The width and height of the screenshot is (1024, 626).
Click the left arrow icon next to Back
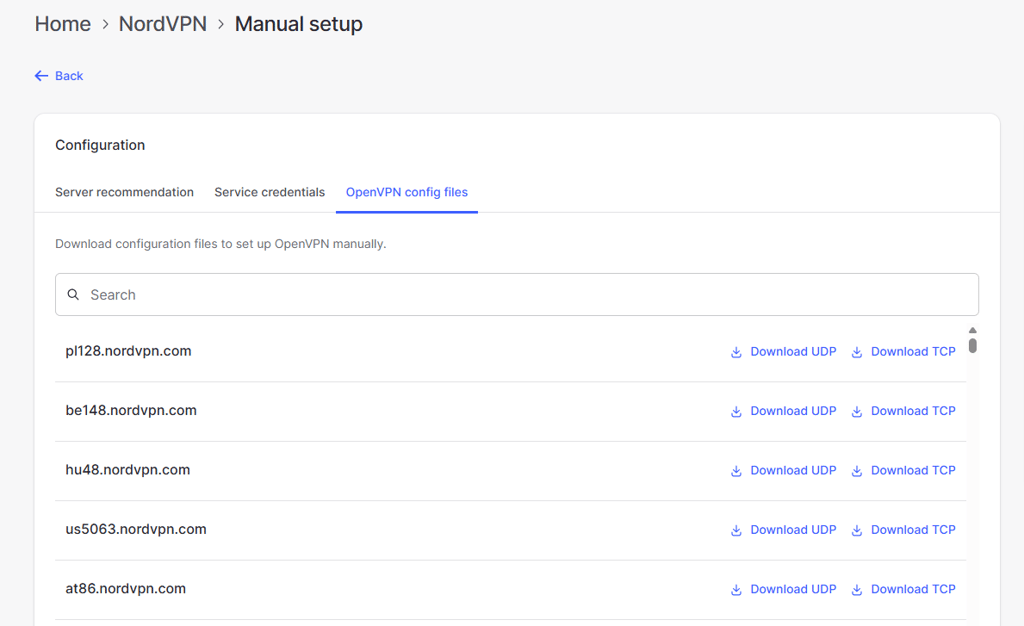(x=41, y=76)
